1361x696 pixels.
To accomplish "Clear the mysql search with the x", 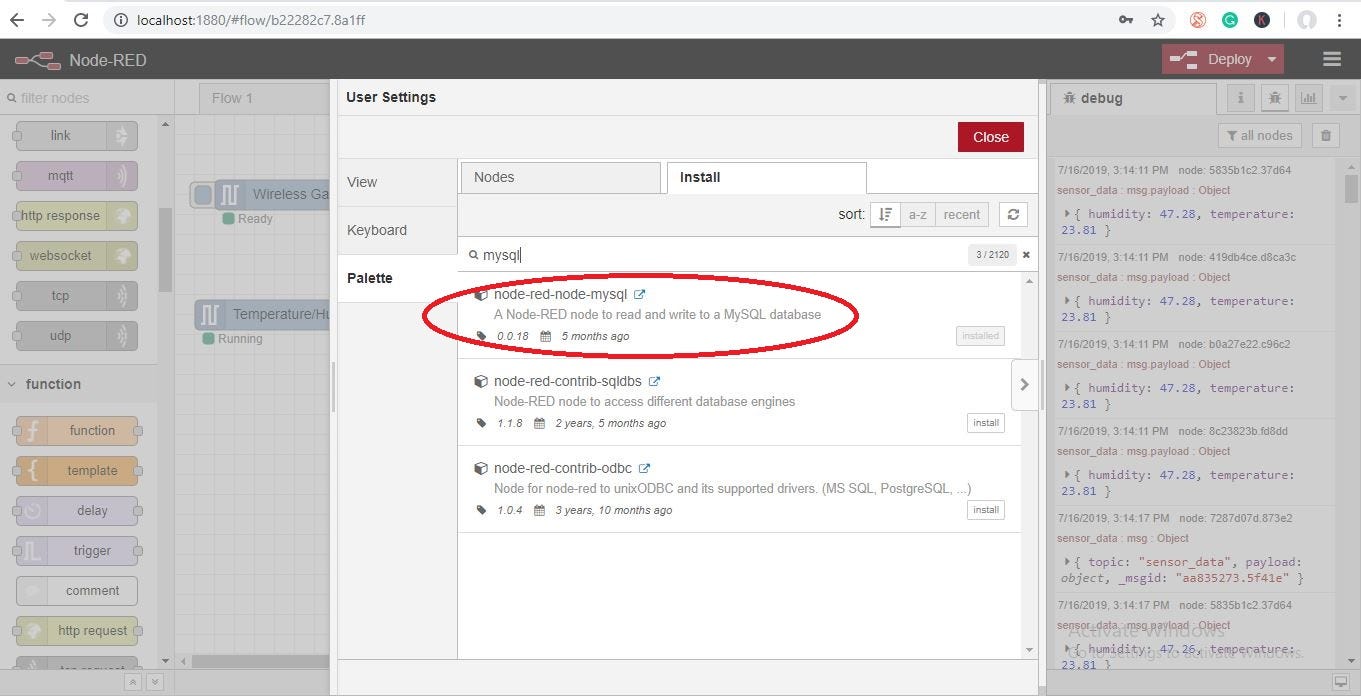I will (1026, 255).
